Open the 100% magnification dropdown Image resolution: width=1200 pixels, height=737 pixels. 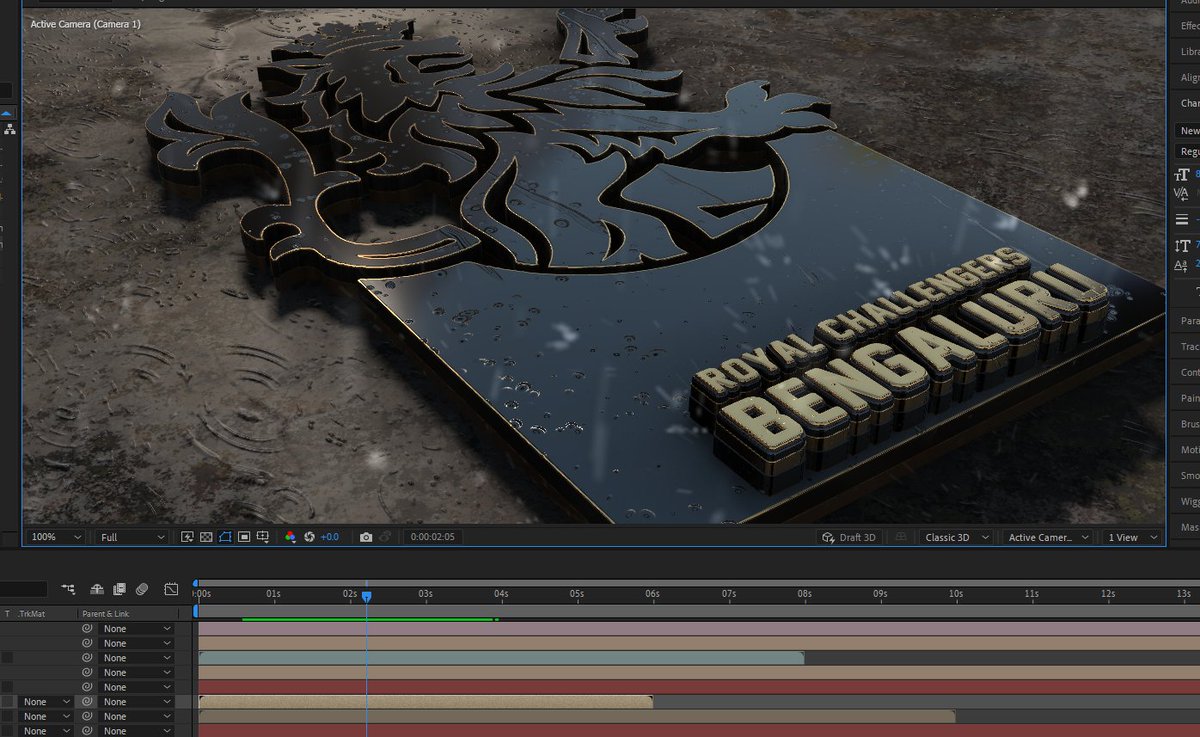tap(56, 537)
